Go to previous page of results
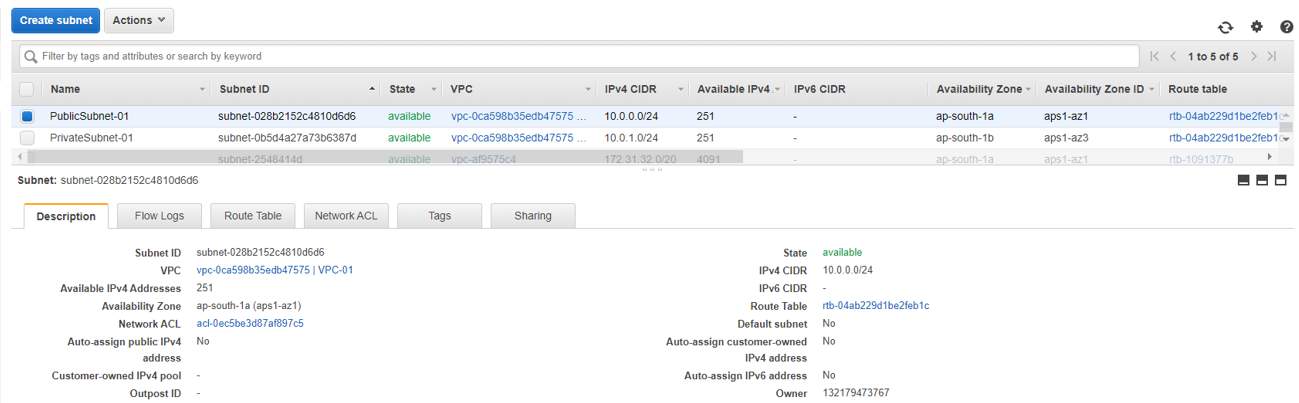This screenshot has height=403, width=1299. point(1173,57)
